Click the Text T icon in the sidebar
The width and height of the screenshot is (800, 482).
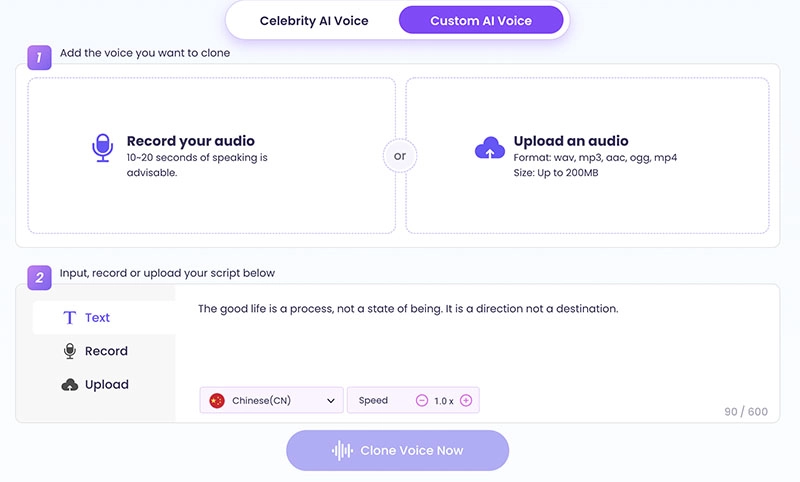pos(70,318)
